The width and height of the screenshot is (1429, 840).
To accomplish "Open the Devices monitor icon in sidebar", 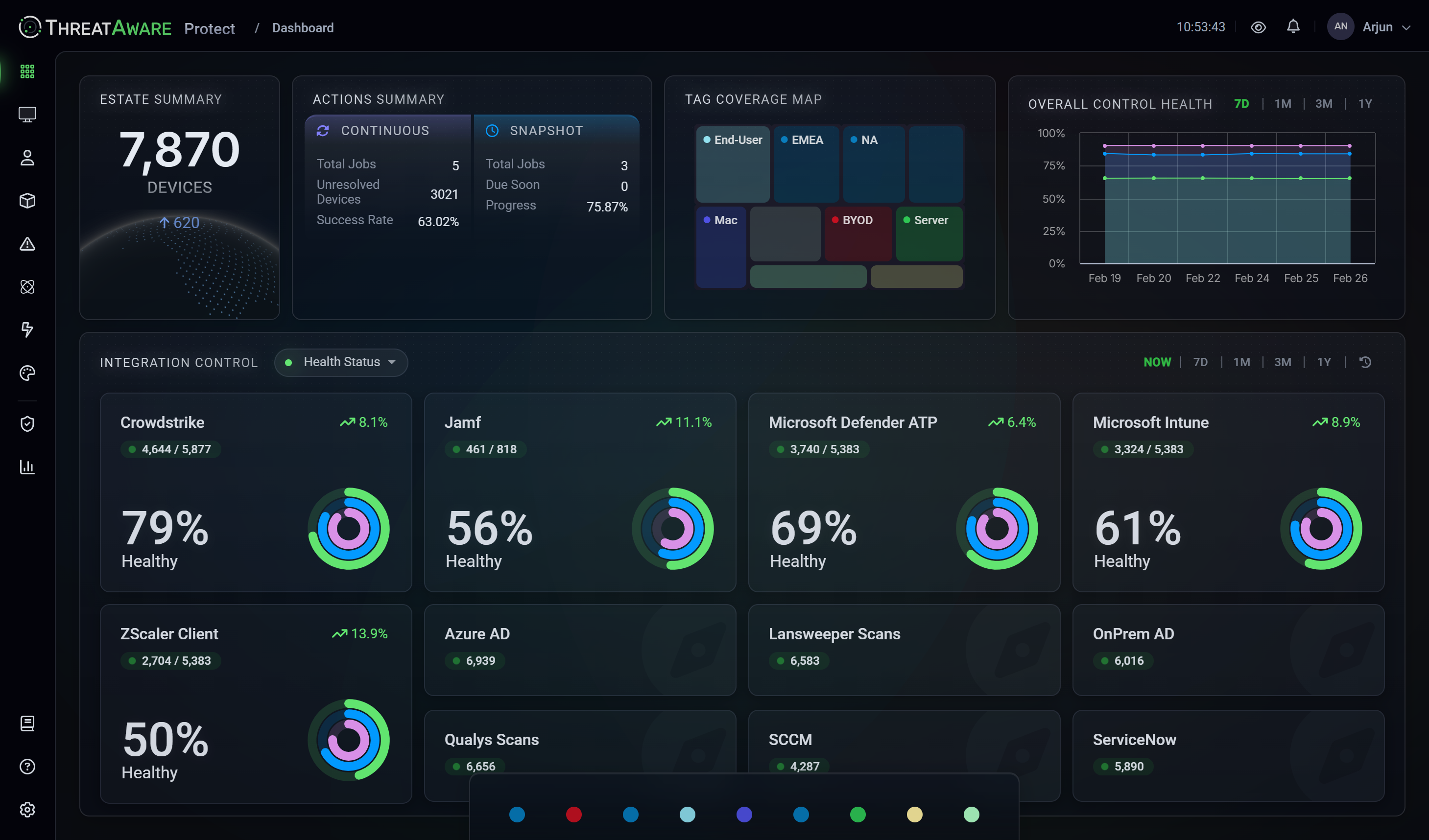I will coord(26,115).
